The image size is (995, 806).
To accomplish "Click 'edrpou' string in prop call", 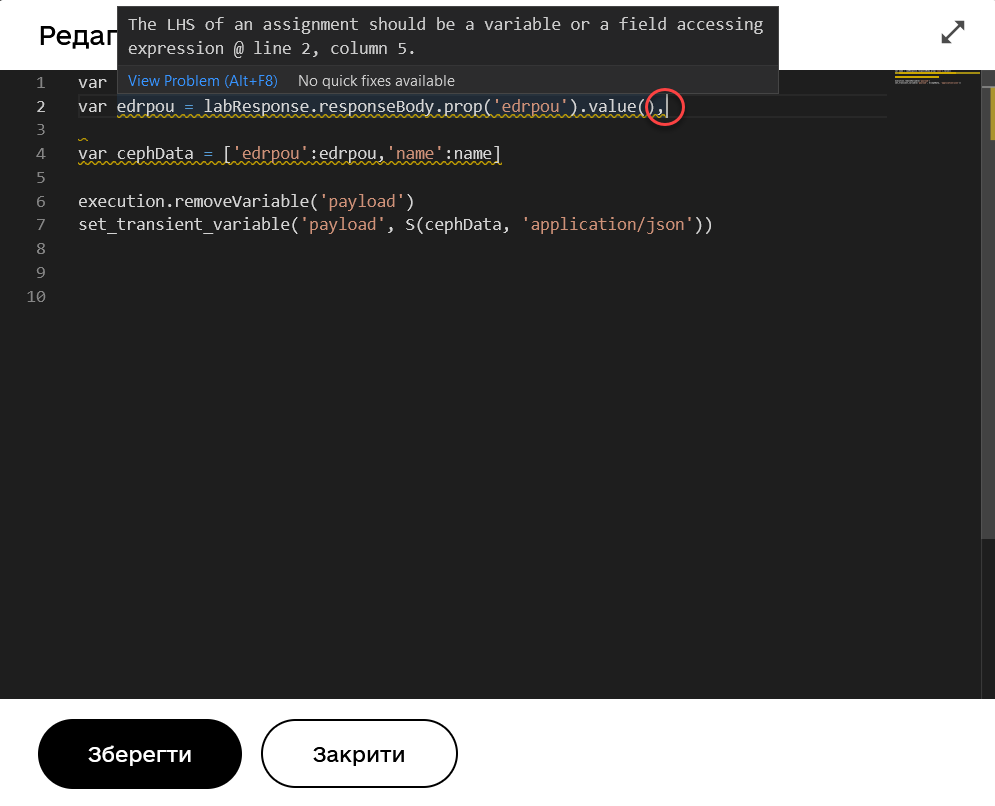I will pyautogui.click(x=530, y=107).
